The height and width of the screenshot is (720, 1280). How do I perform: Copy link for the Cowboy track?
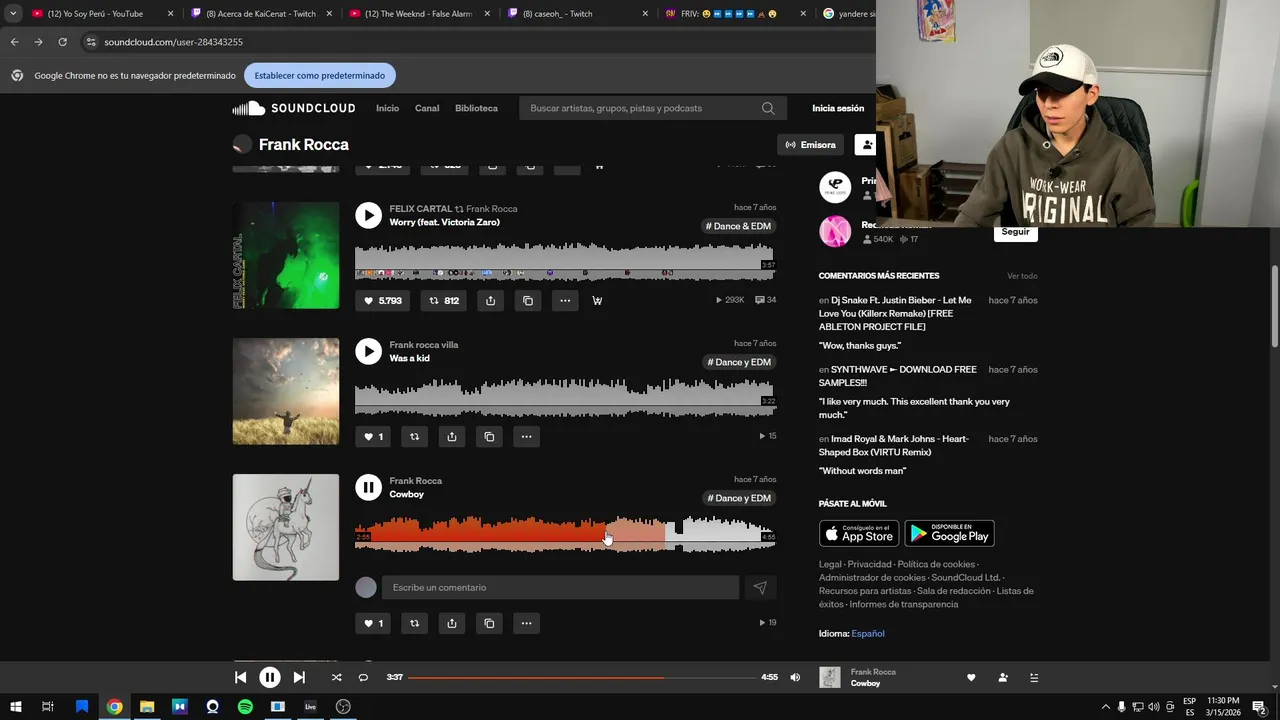pos(489,623)
